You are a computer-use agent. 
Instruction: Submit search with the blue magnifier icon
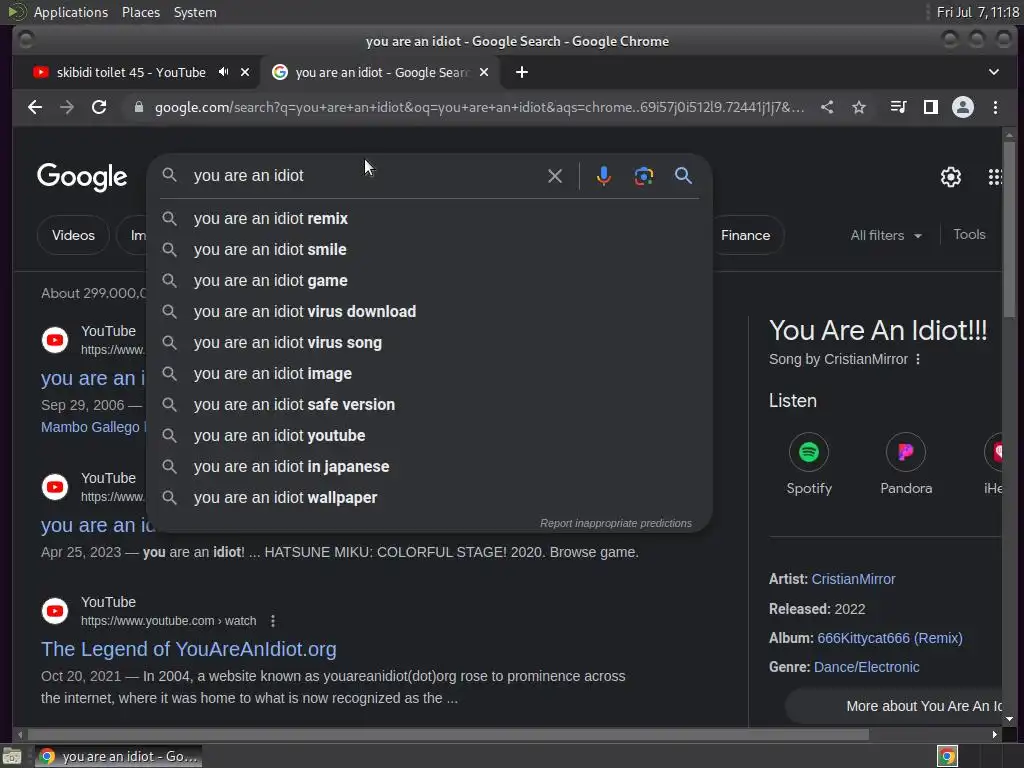(x=683, y=176)
